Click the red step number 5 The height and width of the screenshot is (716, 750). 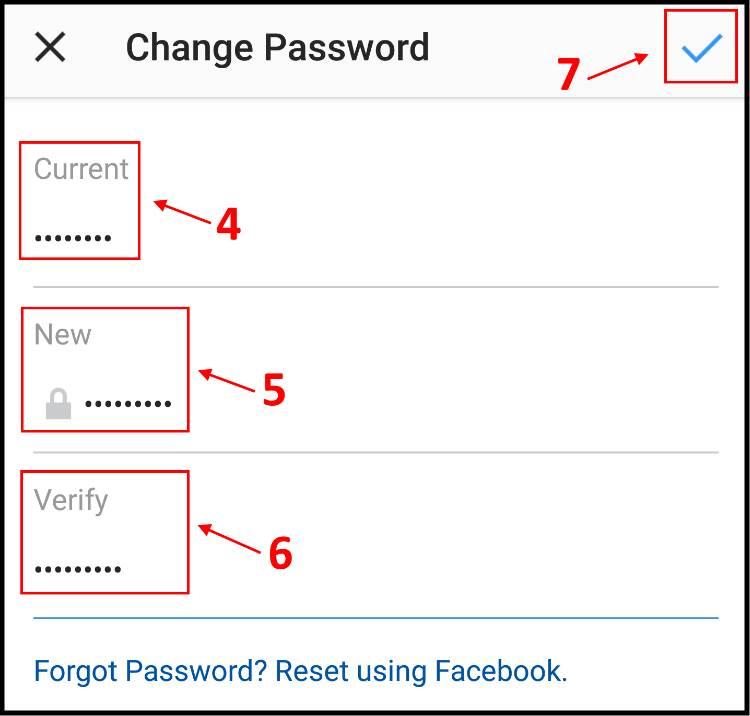(274, 389)
